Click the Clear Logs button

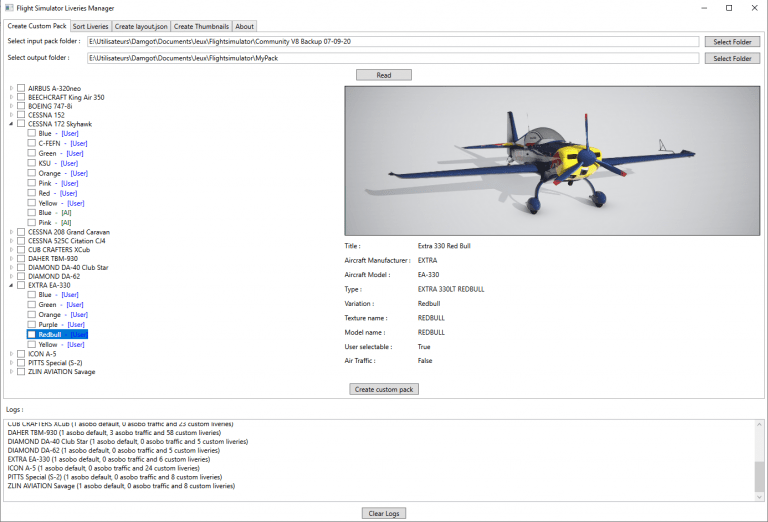tap(384, 513)
